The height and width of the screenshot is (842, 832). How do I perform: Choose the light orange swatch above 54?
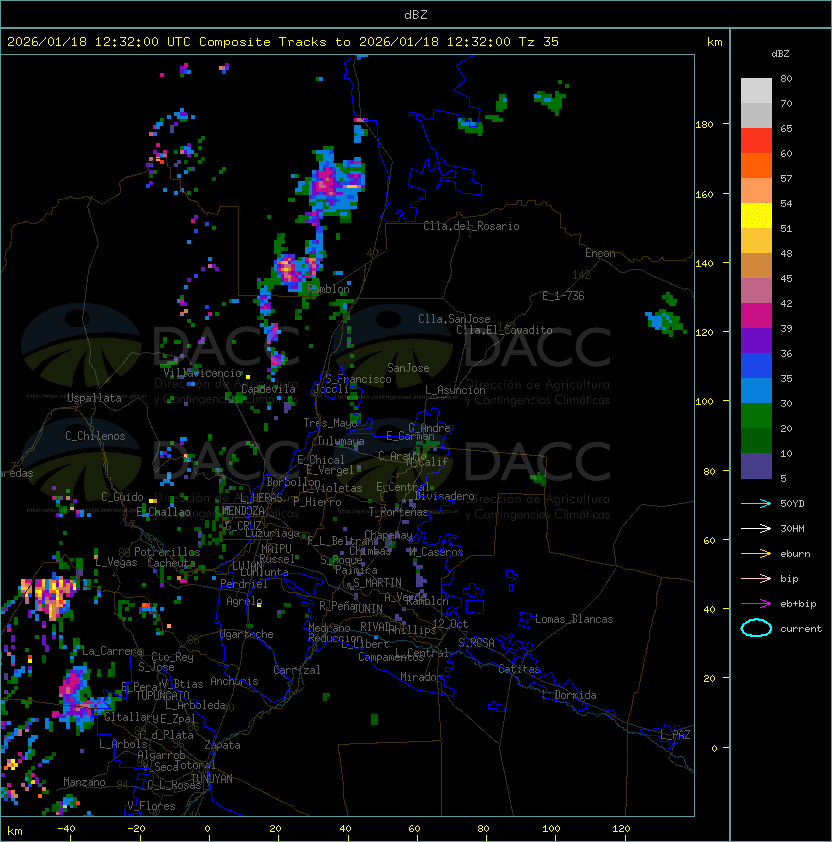pyautogui.click(x=756, y=191)
